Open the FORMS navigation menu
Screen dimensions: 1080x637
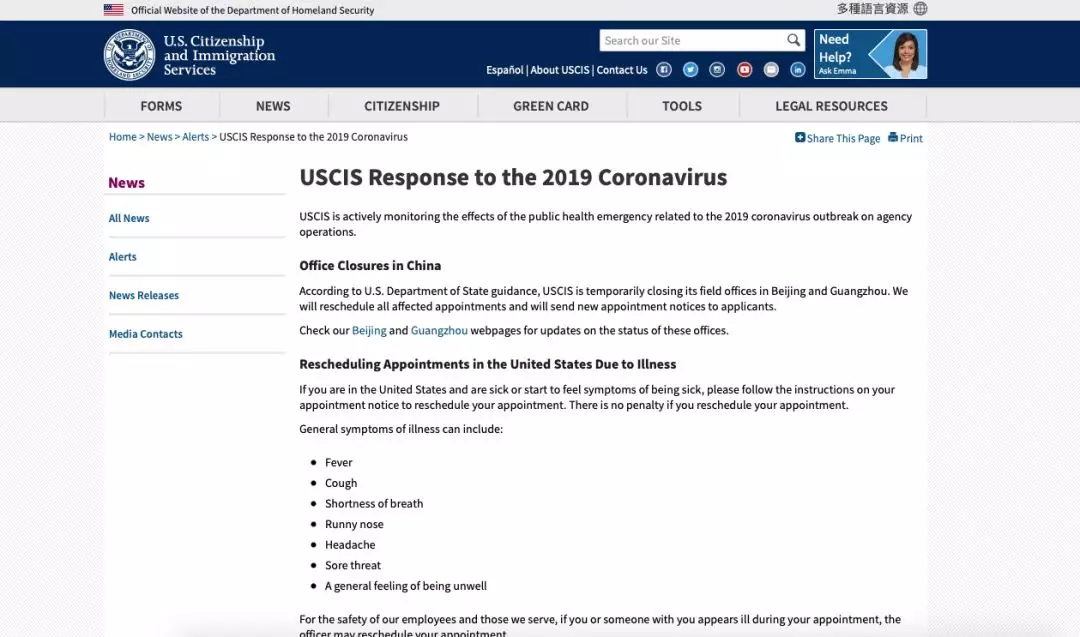[x=161, y=106]
